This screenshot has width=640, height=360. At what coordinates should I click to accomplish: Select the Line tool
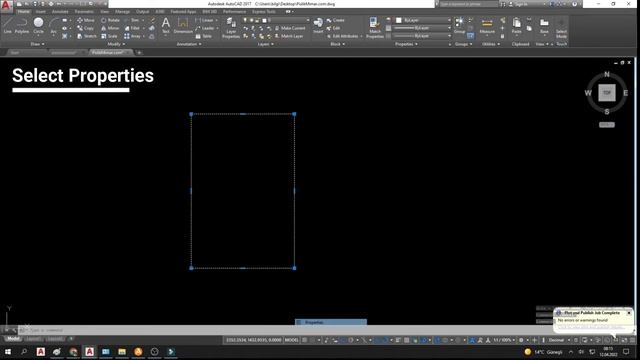click(7, 25)
